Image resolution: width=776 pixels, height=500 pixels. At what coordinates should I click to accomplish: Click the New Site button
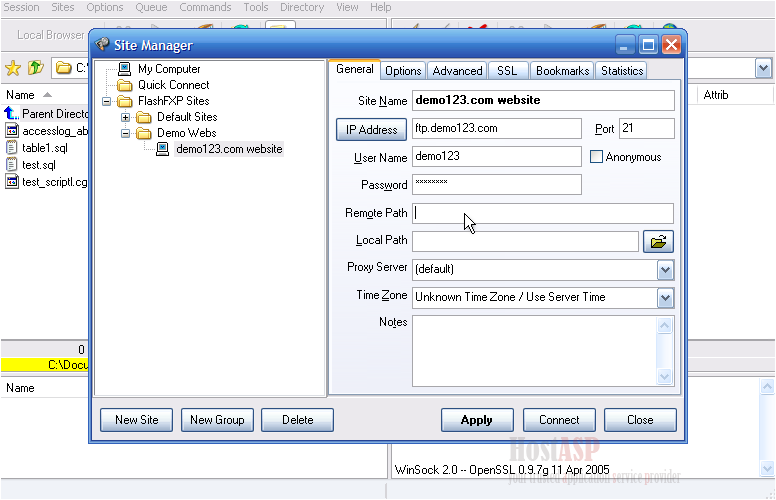(x=137, y=420)
